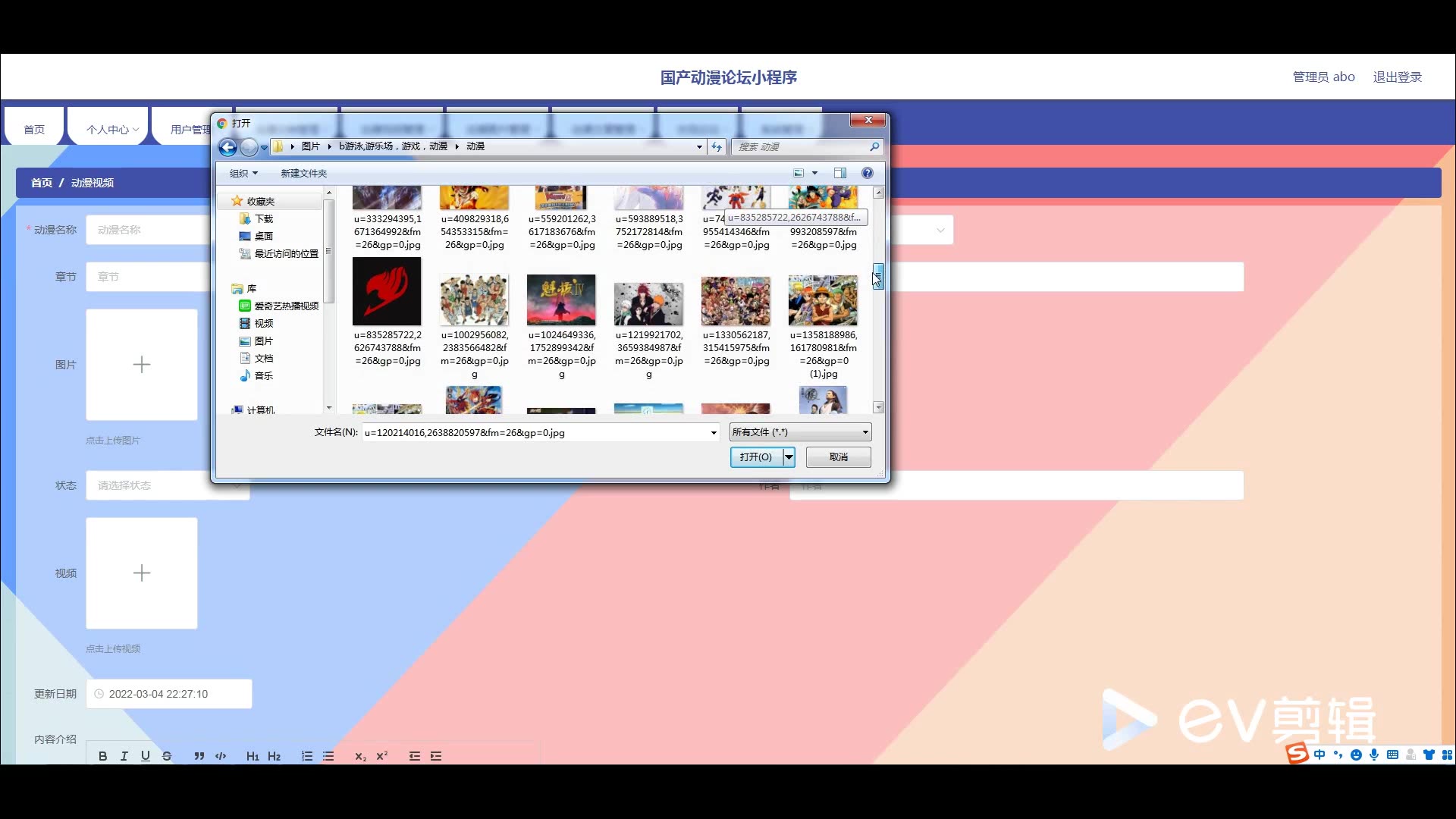Decrease indent in editor
The width and height of the screenshot is (1456, 819).
tap(414, 756)
